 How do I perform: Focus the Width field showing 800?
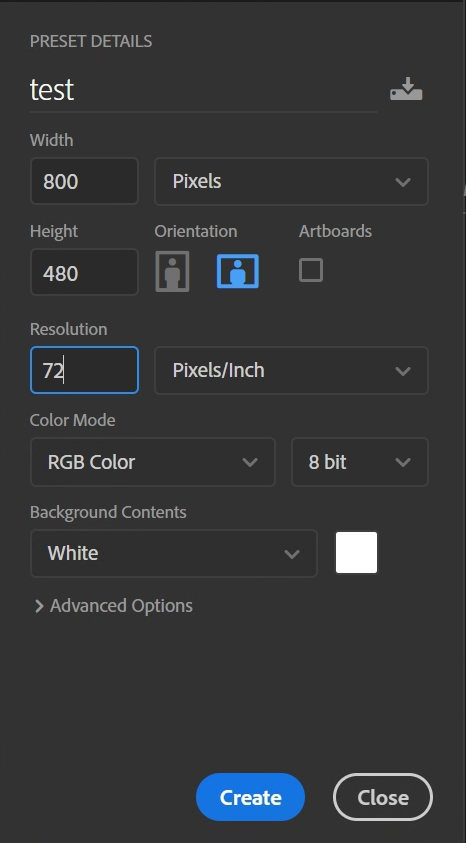84,181
